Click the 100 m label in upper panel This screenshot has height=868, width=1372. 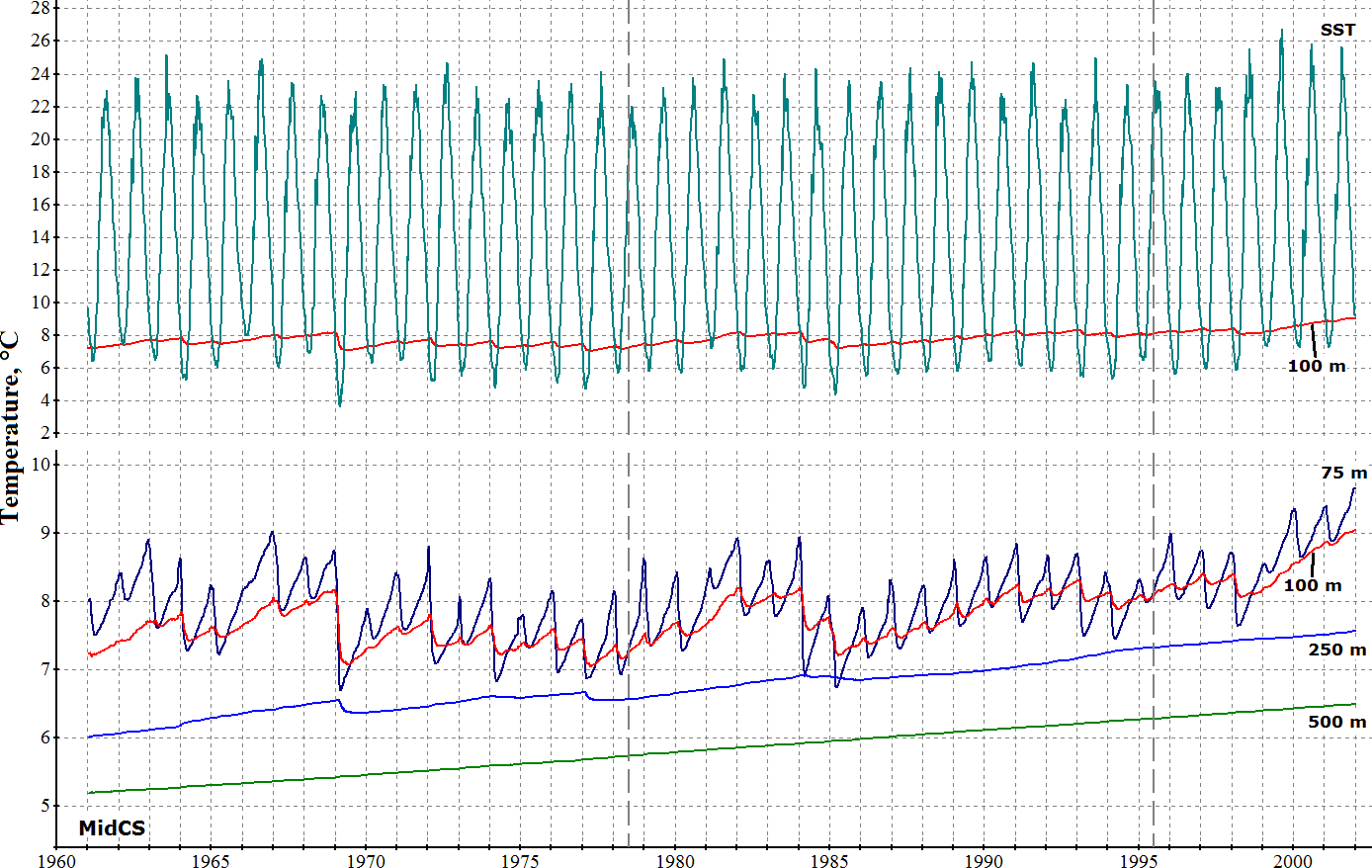point(1316,367)
